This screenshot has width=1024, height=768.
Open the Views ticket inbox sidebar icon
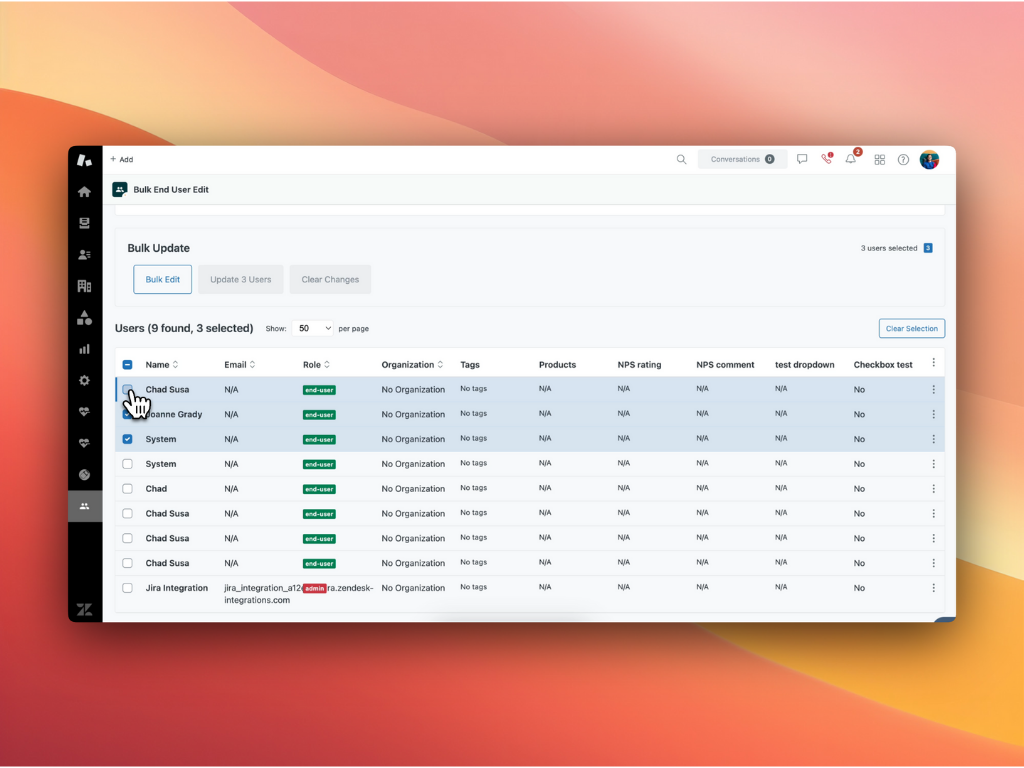84,222
